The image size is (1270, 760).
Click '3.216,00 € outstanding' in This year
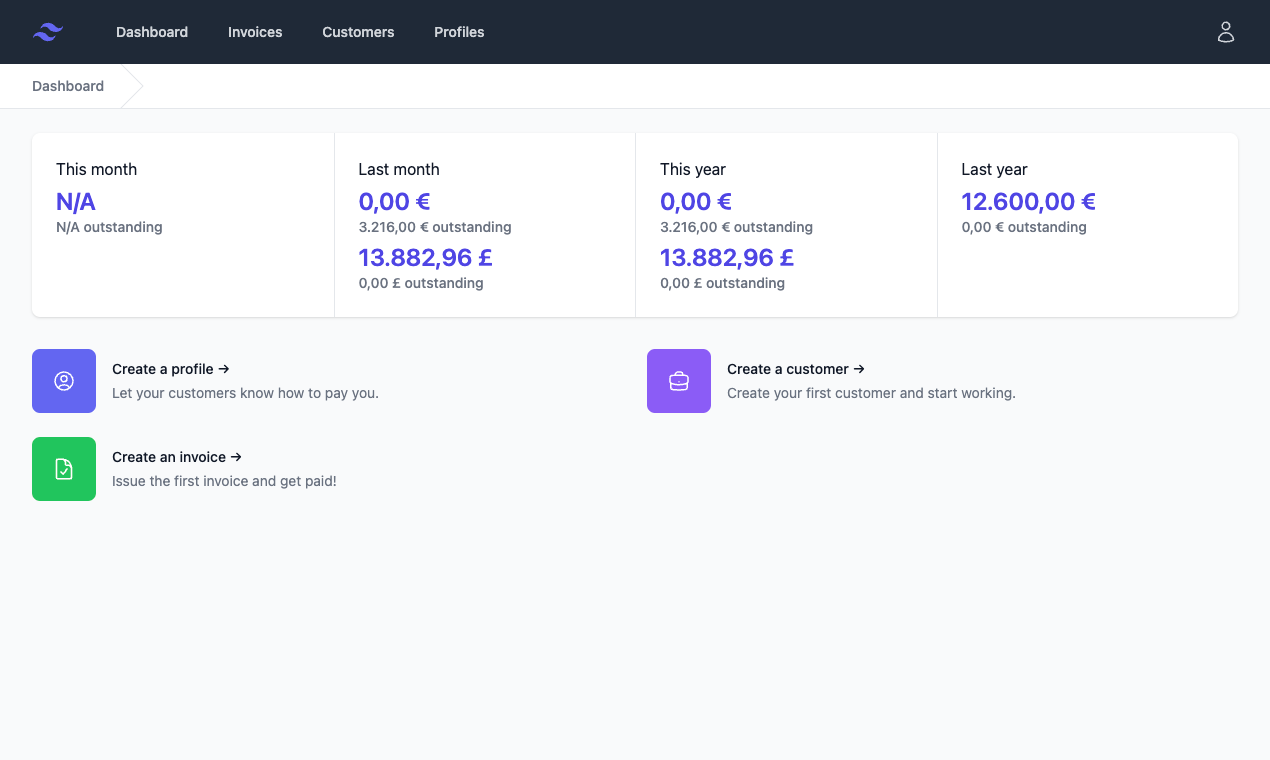tap(736, 227)
